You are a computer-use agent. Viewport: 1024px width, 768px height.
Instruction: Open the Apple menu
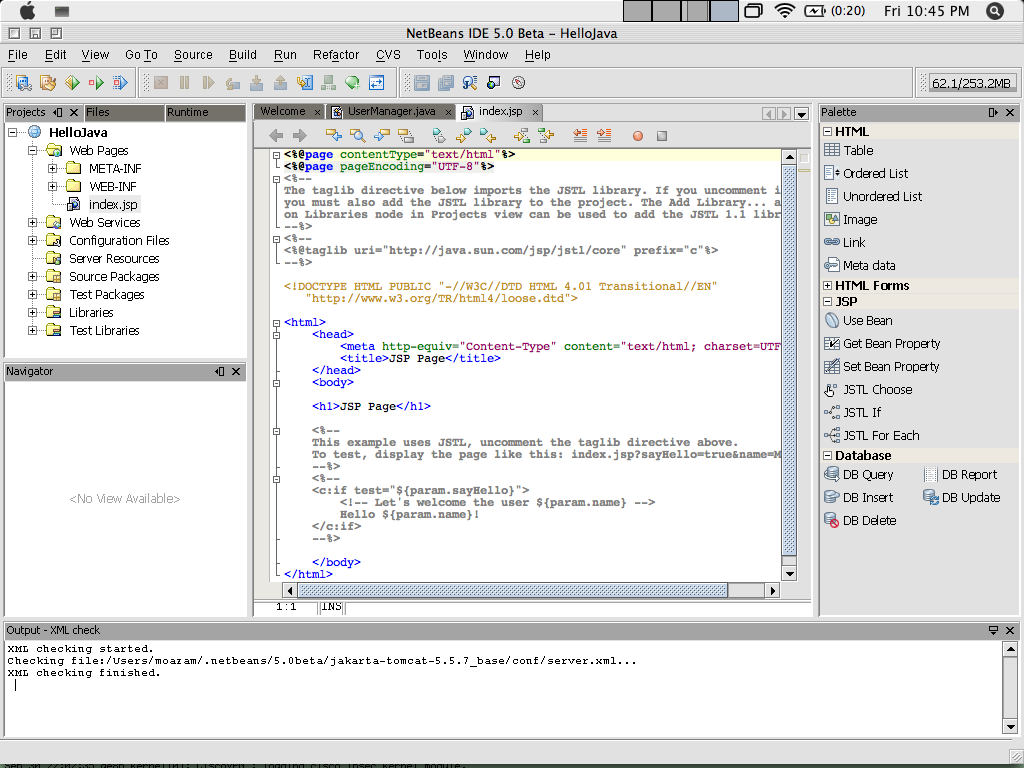point(27,10)
